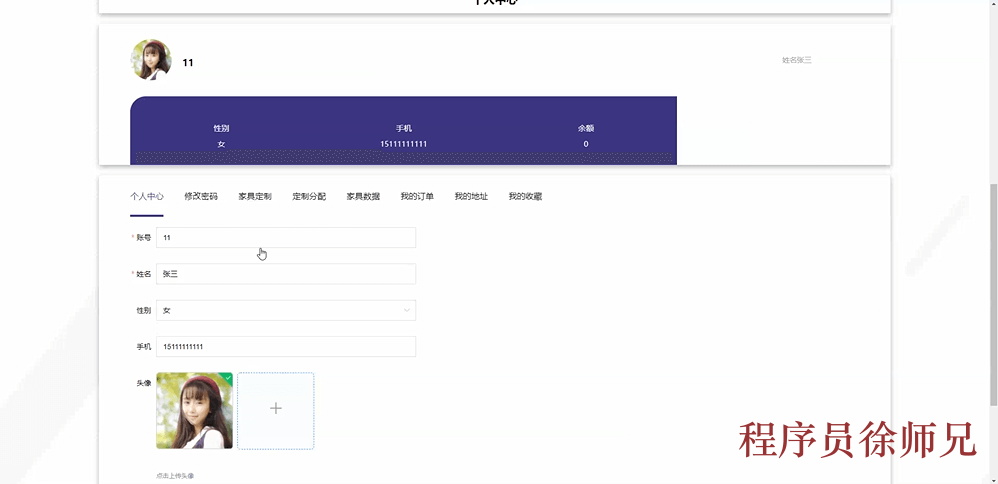Switch to the 修改密码 tab
Screen dimensions: 998x484
pyautogui.click(x=200, y=196)
